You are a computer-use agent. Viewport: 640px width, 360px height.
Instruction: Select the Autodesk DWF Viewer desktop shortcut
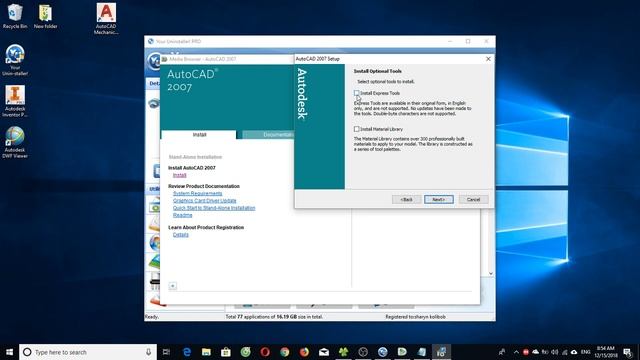pos(15,142)
